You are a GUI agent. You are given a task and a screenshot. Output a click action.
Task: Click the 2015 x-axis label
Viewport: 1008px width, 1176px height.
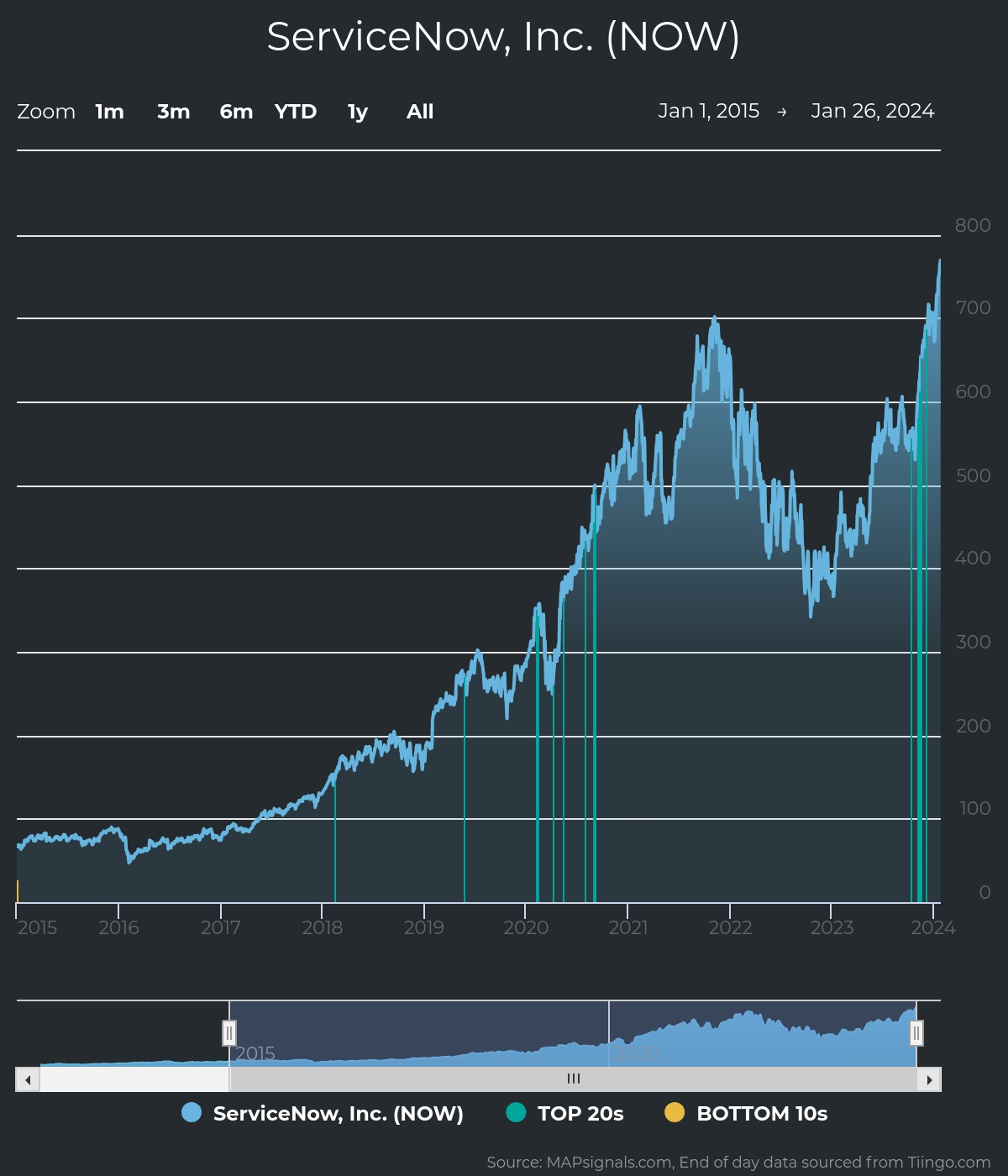38,927
